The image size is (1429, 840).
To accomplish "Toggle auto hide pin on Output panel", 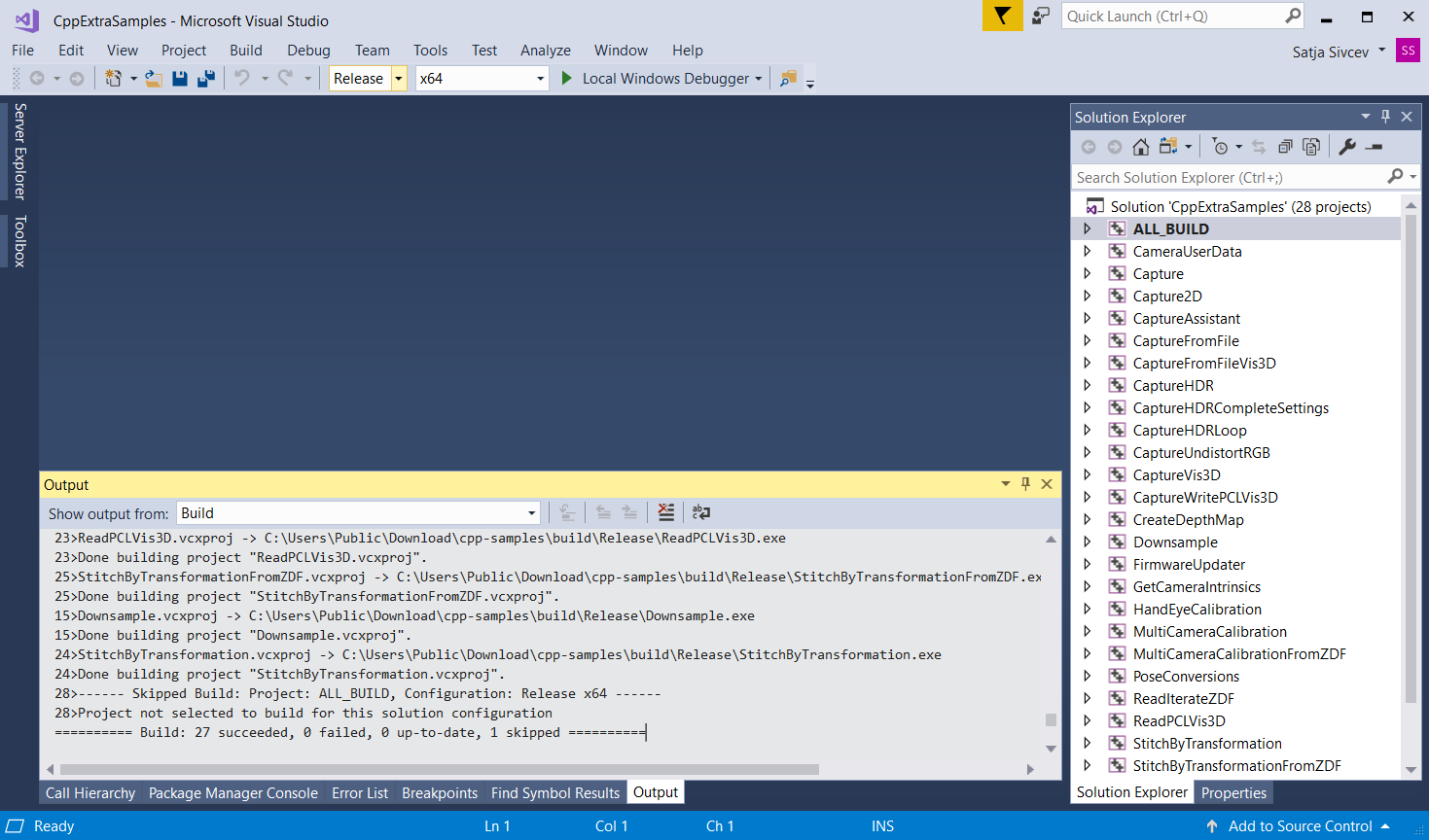I will pyautogui.click(x=1025, y=484).
